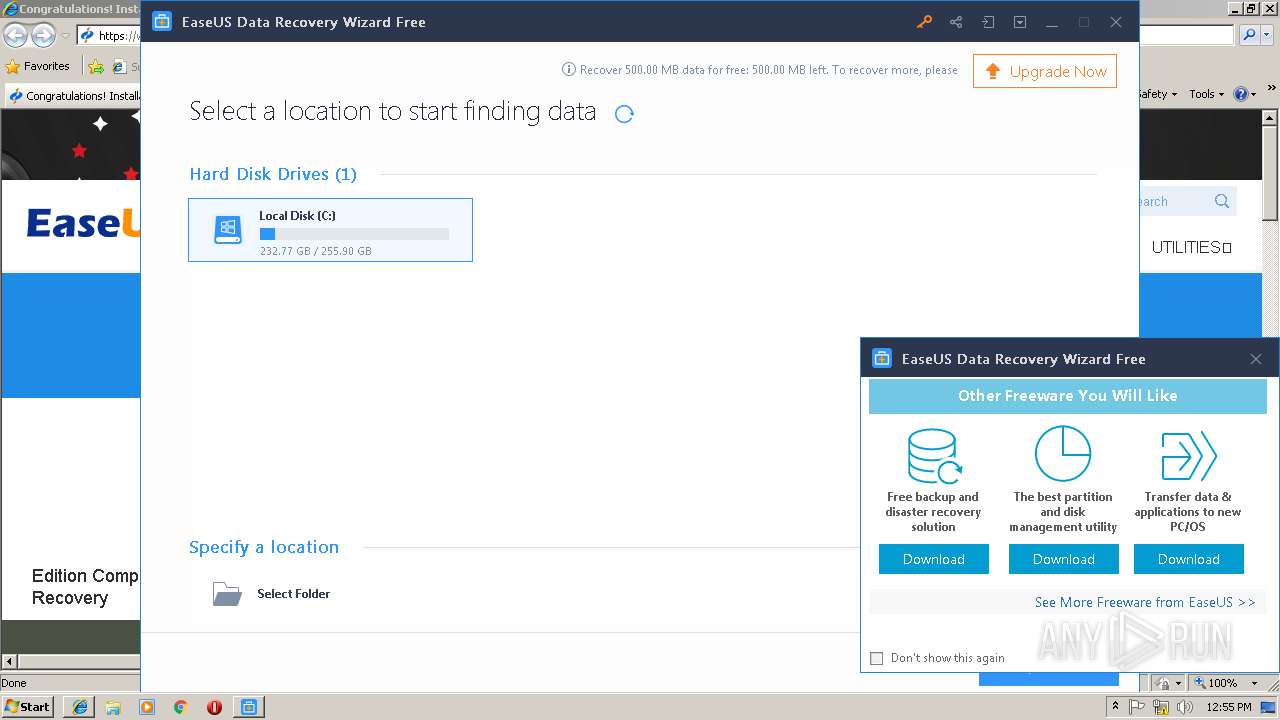Select the Local Disk (C:) drive
The height and width of the screenshot is (720, 1280).
click(x=330, y=230)
